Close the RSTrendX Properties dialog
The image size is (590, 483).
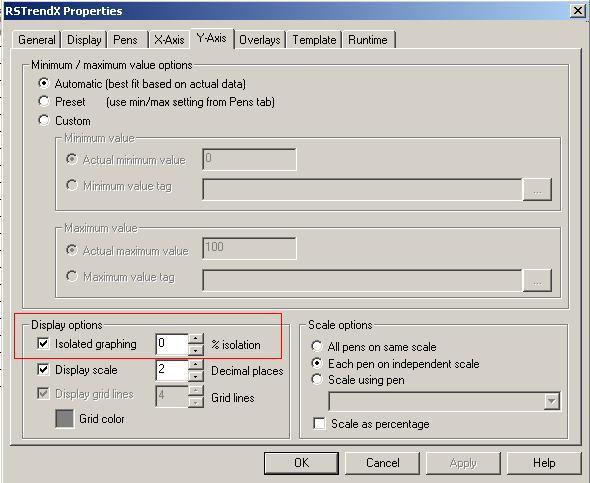click(577, 11)
